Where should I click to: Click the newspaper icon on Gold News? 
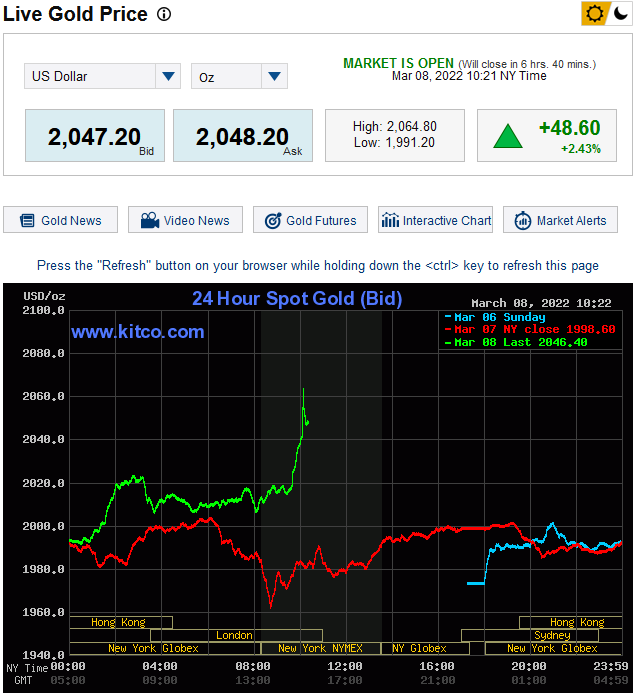point(27,220)
